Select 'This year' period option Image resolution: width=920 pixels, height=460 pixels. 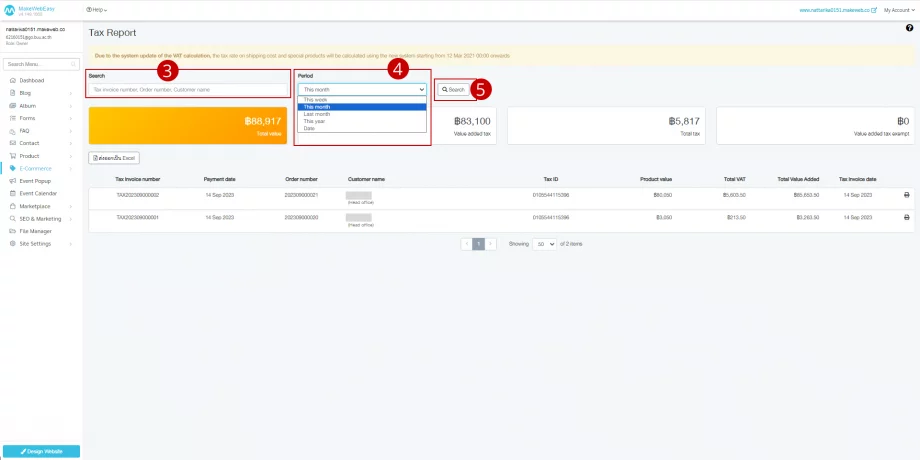tap(362, 121)
